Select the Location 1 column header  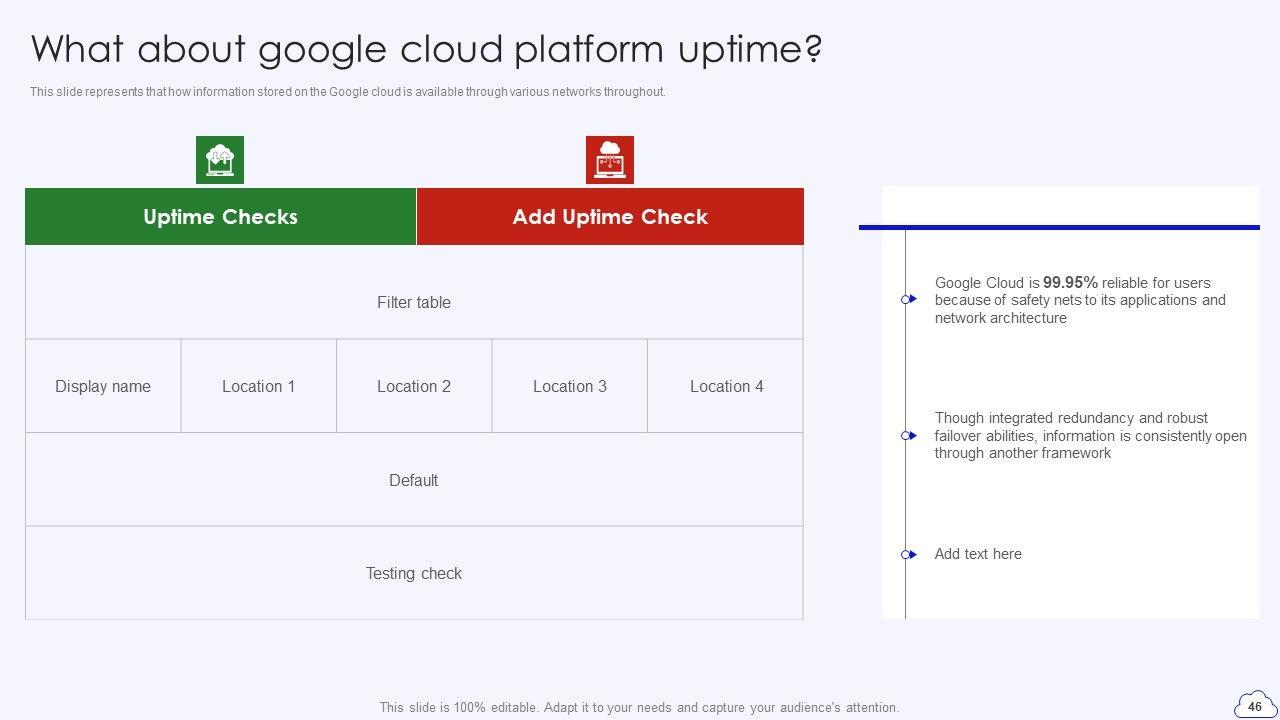[259, 386]
